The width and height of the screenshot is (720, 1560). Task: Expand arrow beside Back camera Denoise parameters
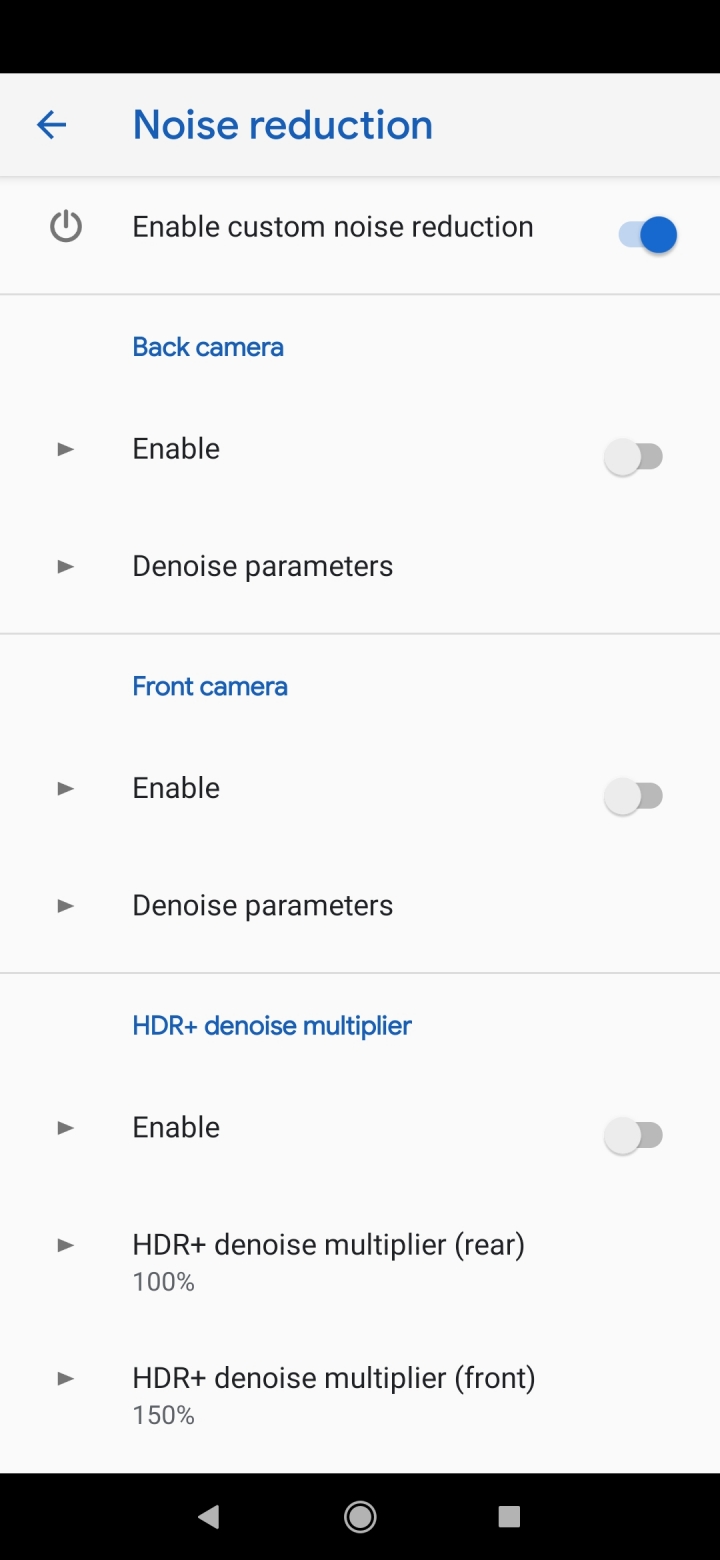66,567
